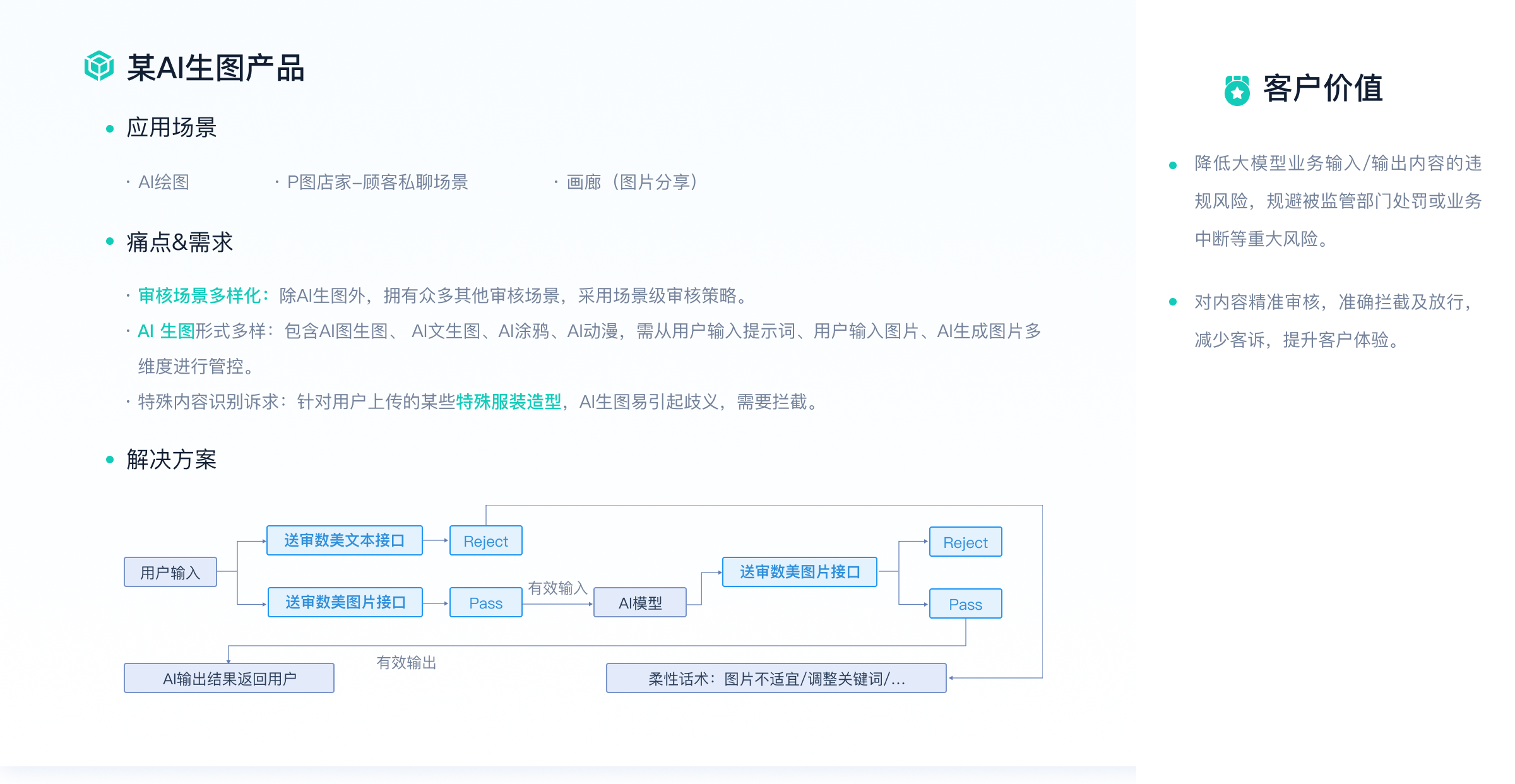Click the highlighted 特殊服装造型 text
Image resolution: width=1515 pixels, height=784 pixels.
coord(508,401)
